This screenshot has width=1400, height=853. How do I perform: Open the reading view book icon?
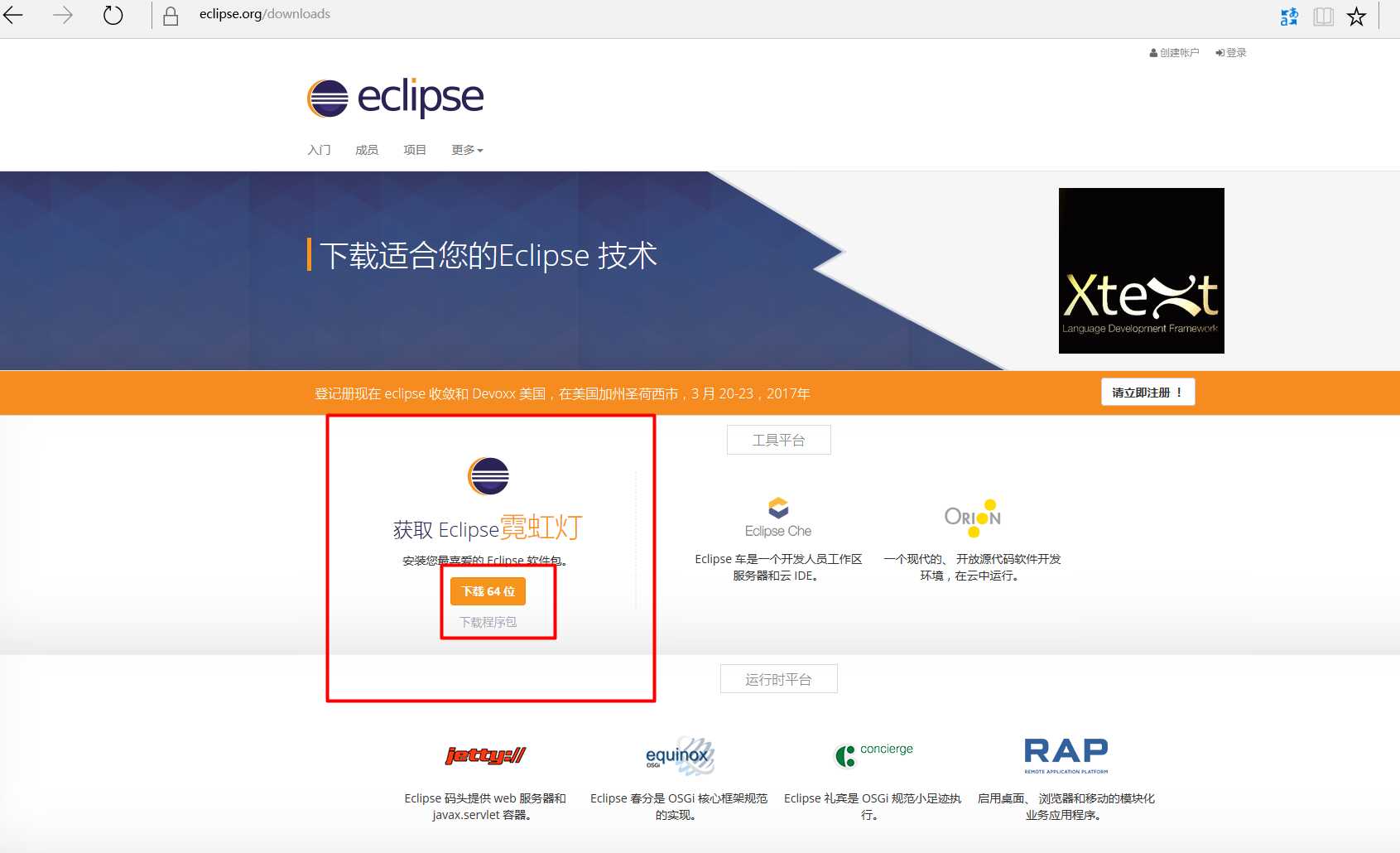(1323, 17)
